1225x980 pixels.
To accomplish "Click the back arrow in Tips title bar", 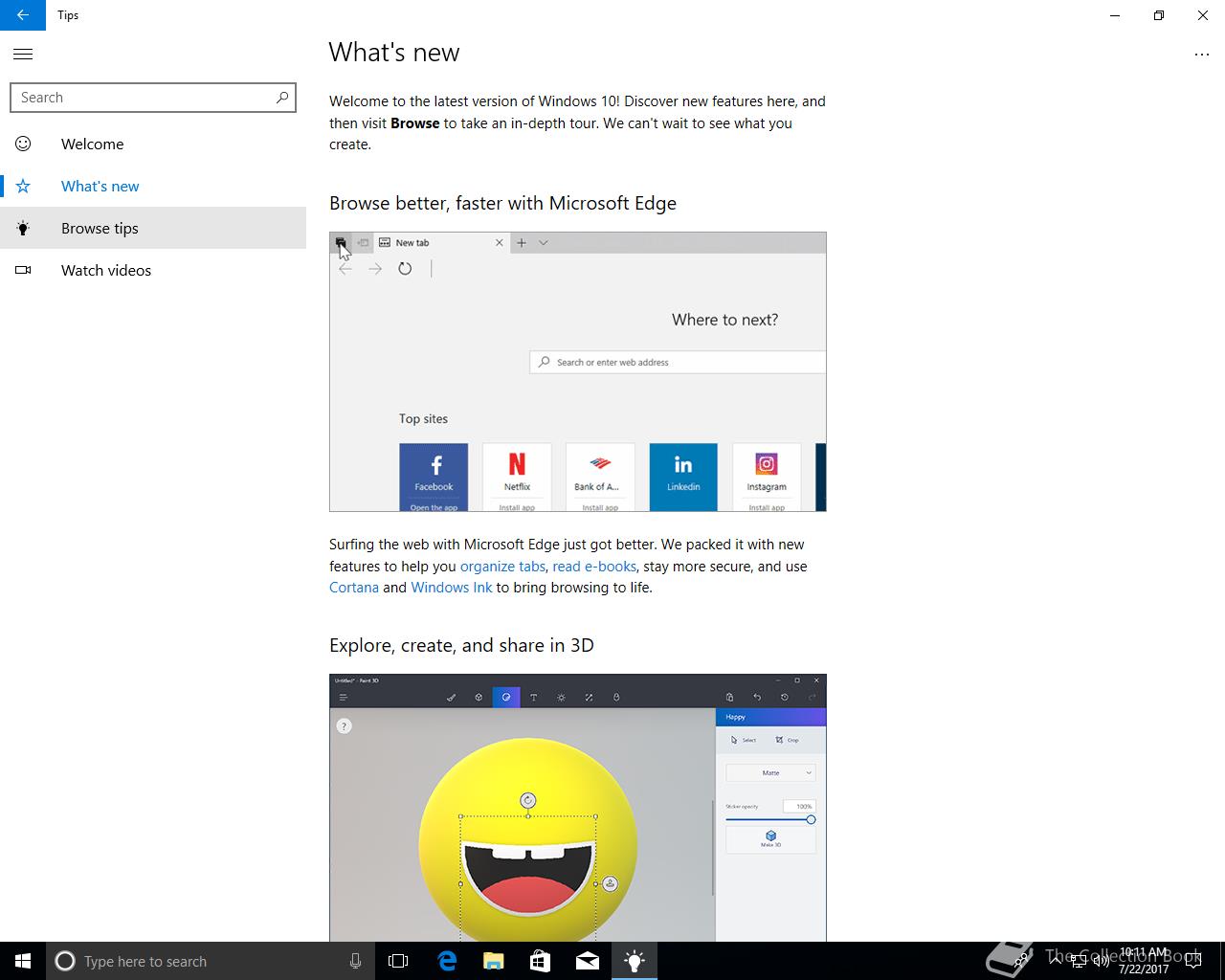I will 23,15.
